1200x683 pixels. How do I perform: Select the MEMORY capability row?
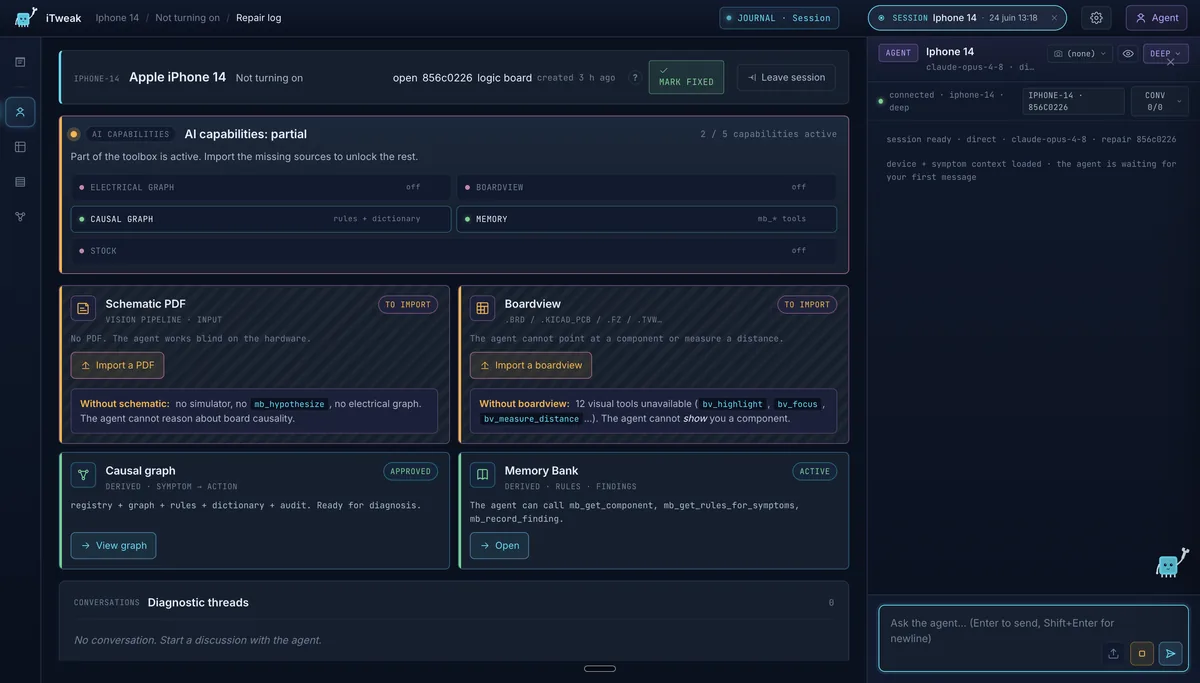click(647, 219)
